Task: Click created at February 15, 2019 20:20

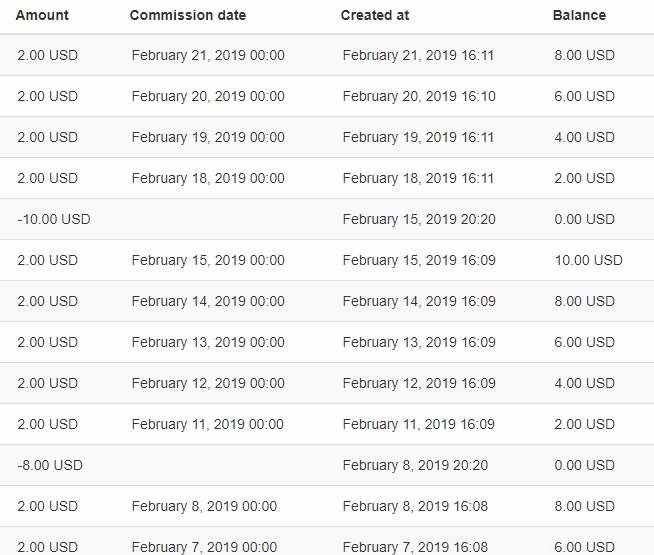Action: click(418, 219)
